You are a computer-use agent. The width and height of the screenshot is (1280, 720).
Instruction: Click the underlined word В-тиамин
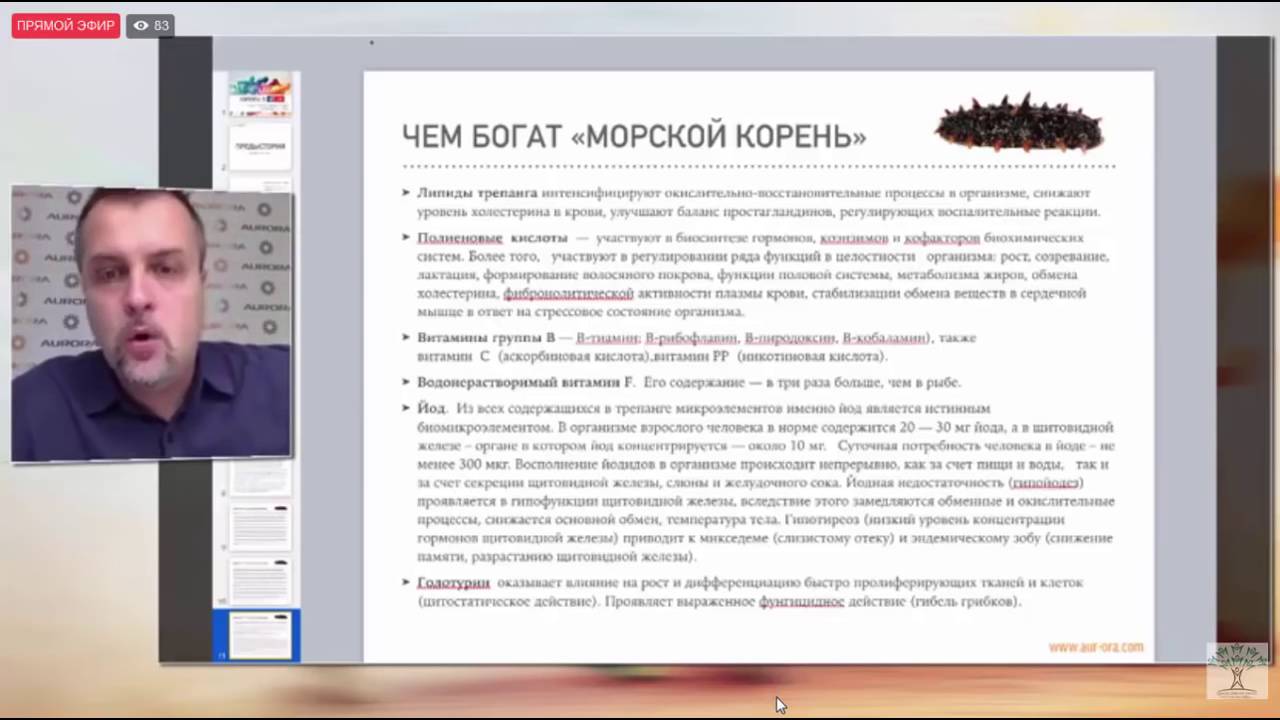(607, 338)
